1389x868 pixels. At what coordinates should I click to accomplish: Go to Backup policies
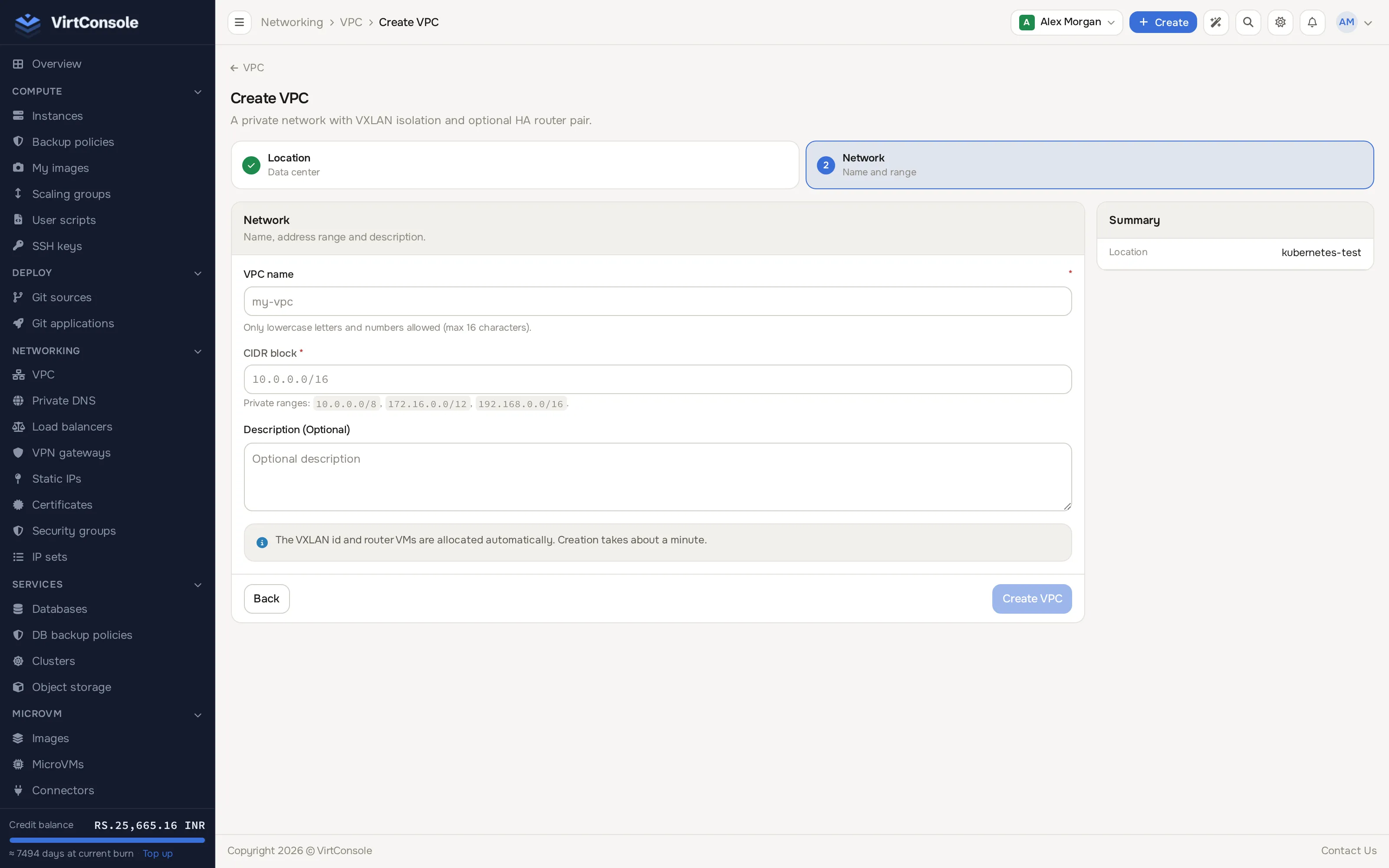click(107, 142)
